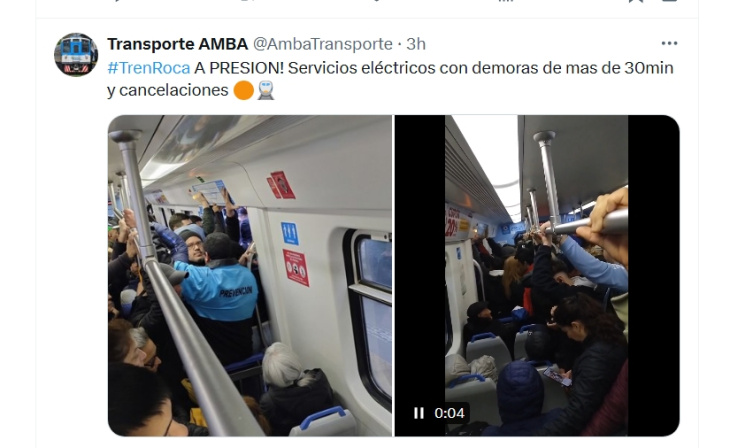The height and width of the screenshot is (448, 730).
Task: Visit the @AmbaTransporte handle link
Action: pyautogui.click(x=323, y=44)
